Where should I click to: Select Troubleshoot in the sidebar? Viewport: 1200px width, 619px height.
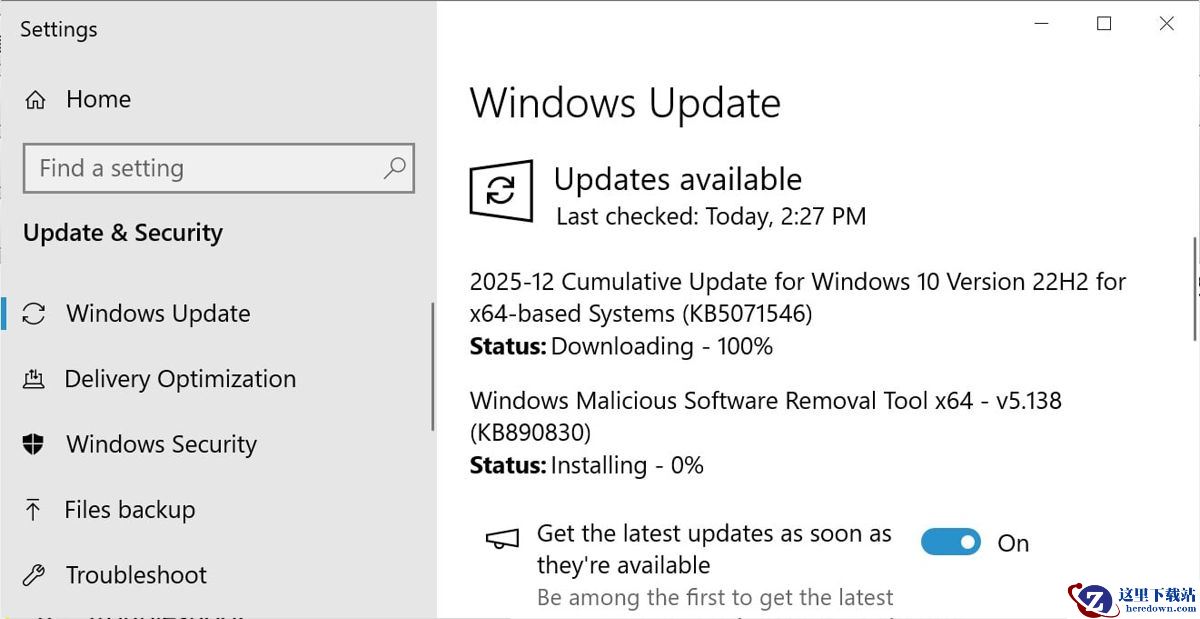tap(136, 575)
